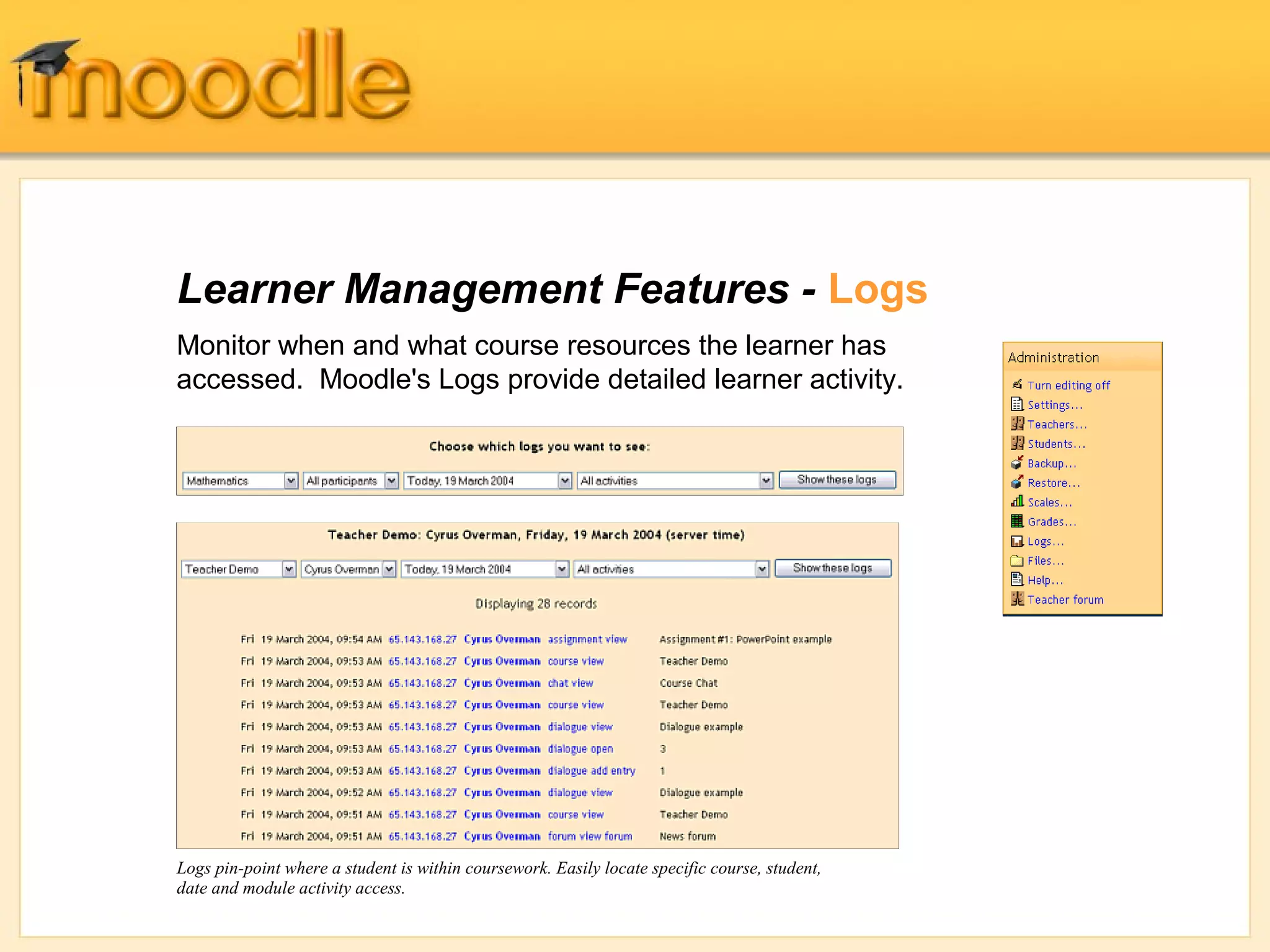Open the Cyrus Overman participant dropdown
1270x952 pixels.
349,569
